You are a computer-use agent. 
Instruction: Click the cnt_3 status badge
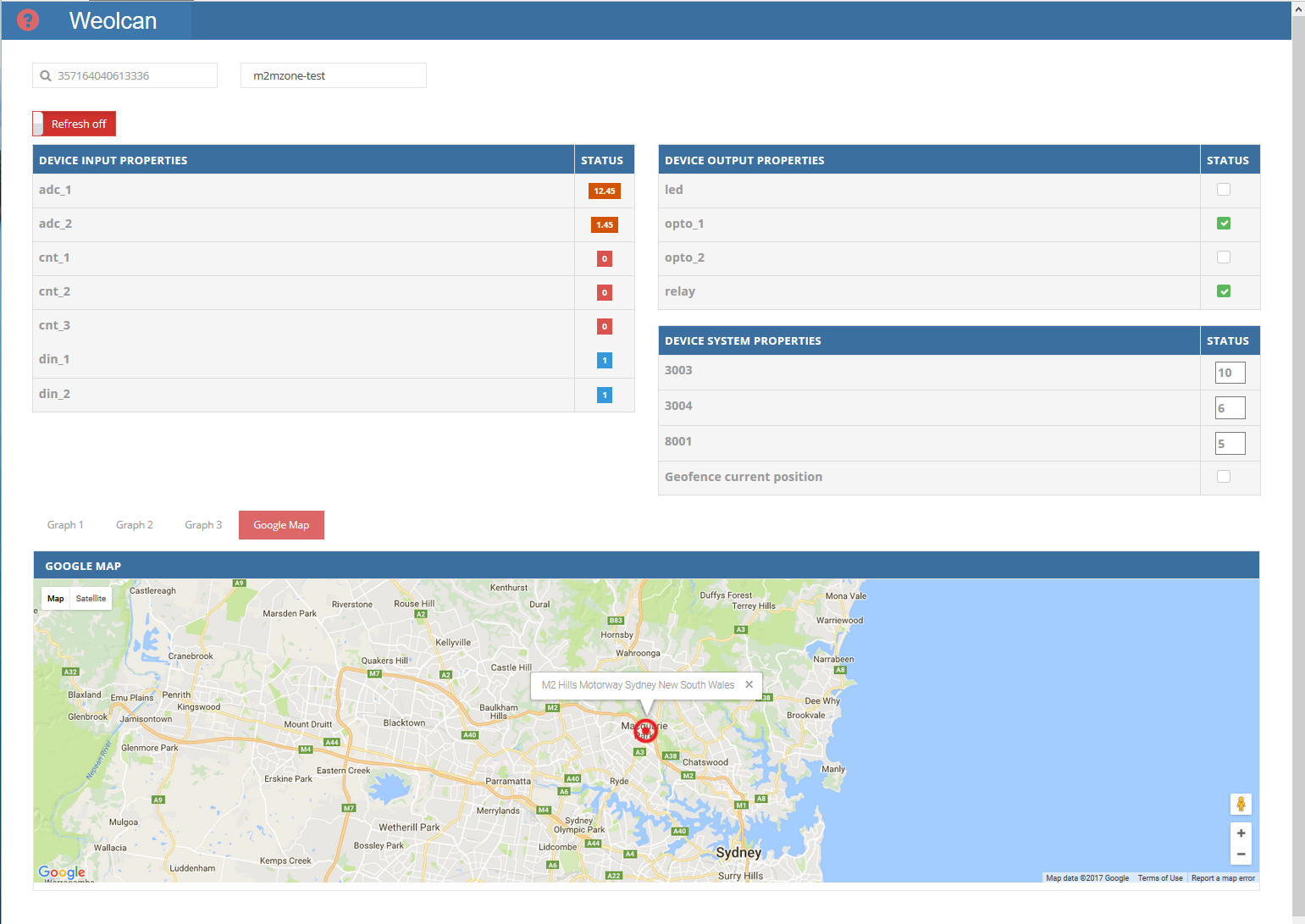(605, 326)
